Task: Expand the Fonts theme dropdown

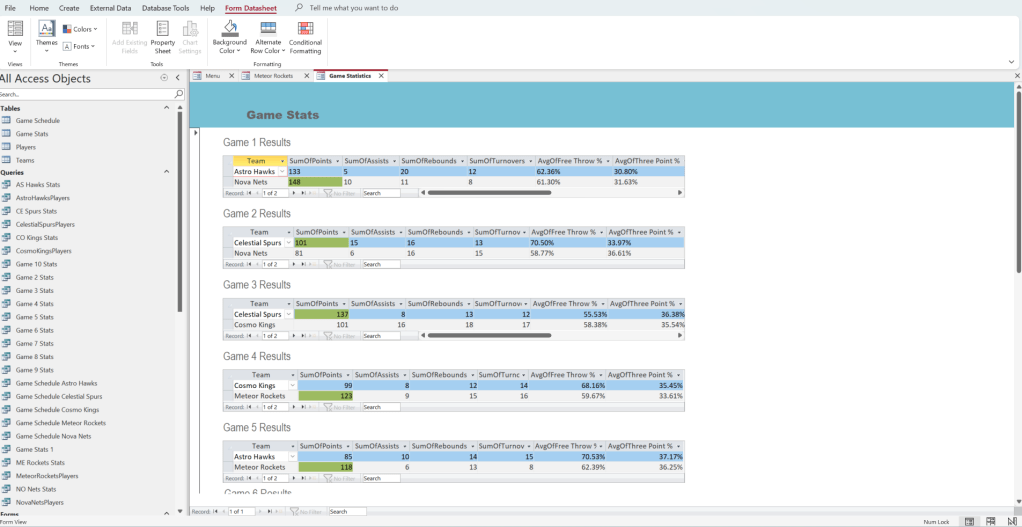Action: coord(80,46)
